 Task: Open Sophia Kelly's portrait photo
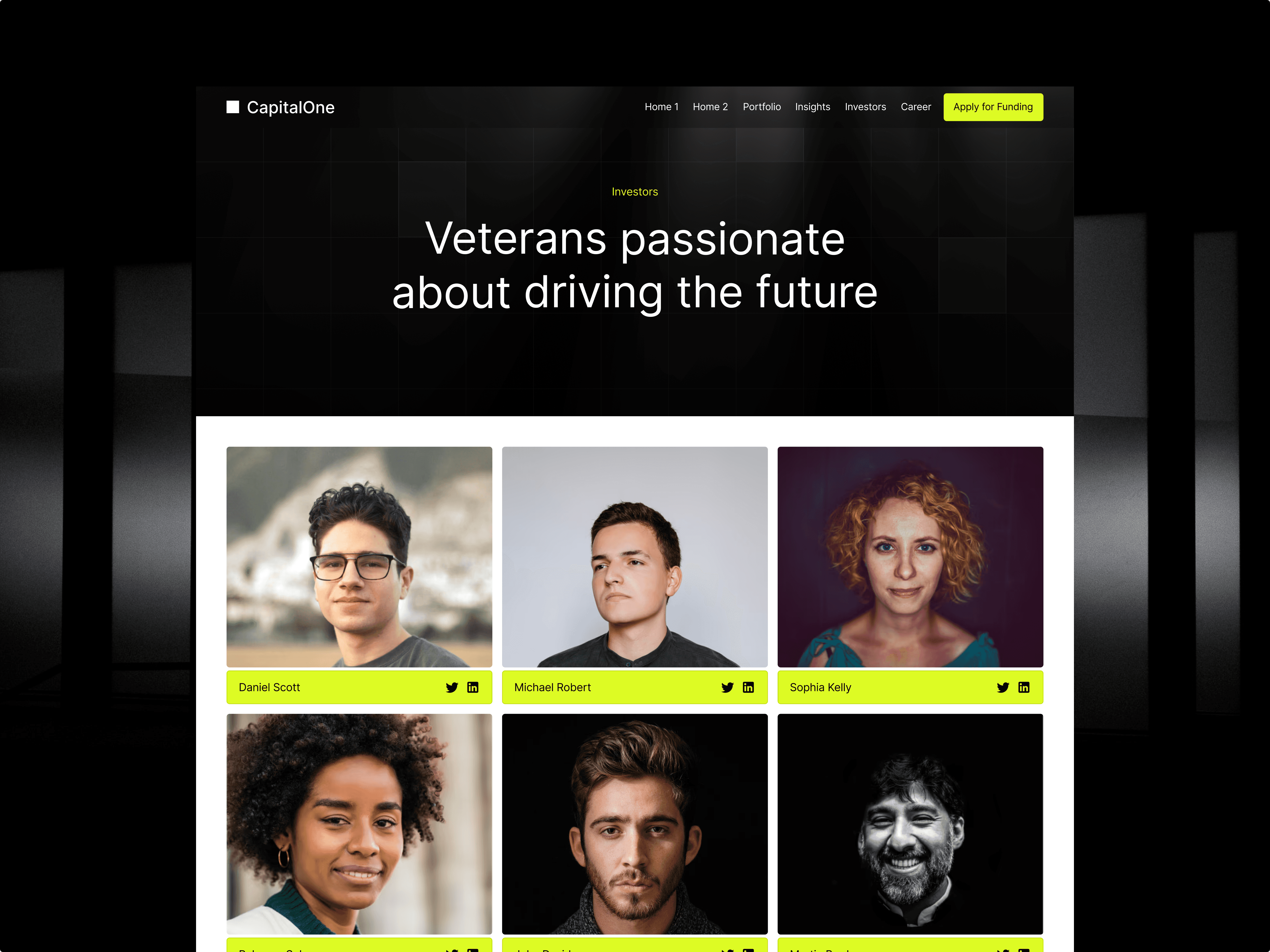[x=911, y=557]
